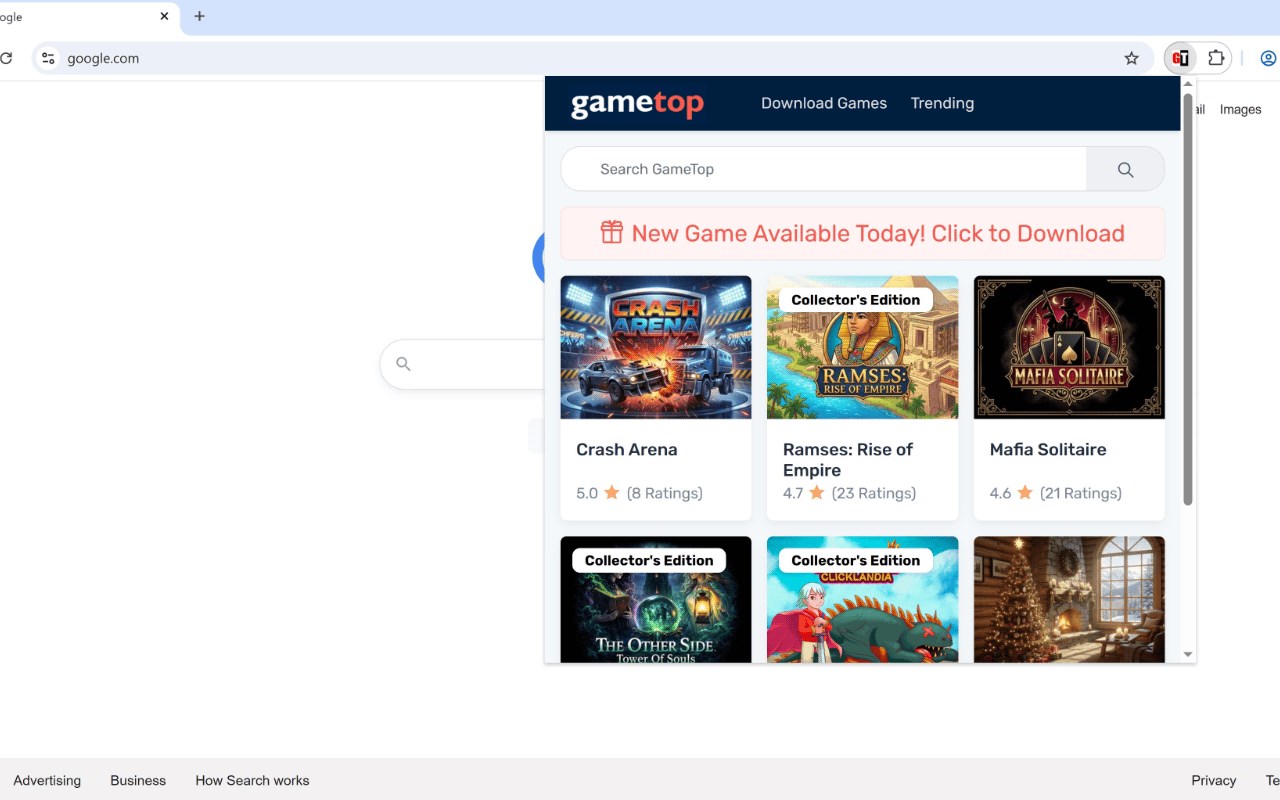Open a new tab with the plus button
The image size is (1280, 800).
[199, 16]
